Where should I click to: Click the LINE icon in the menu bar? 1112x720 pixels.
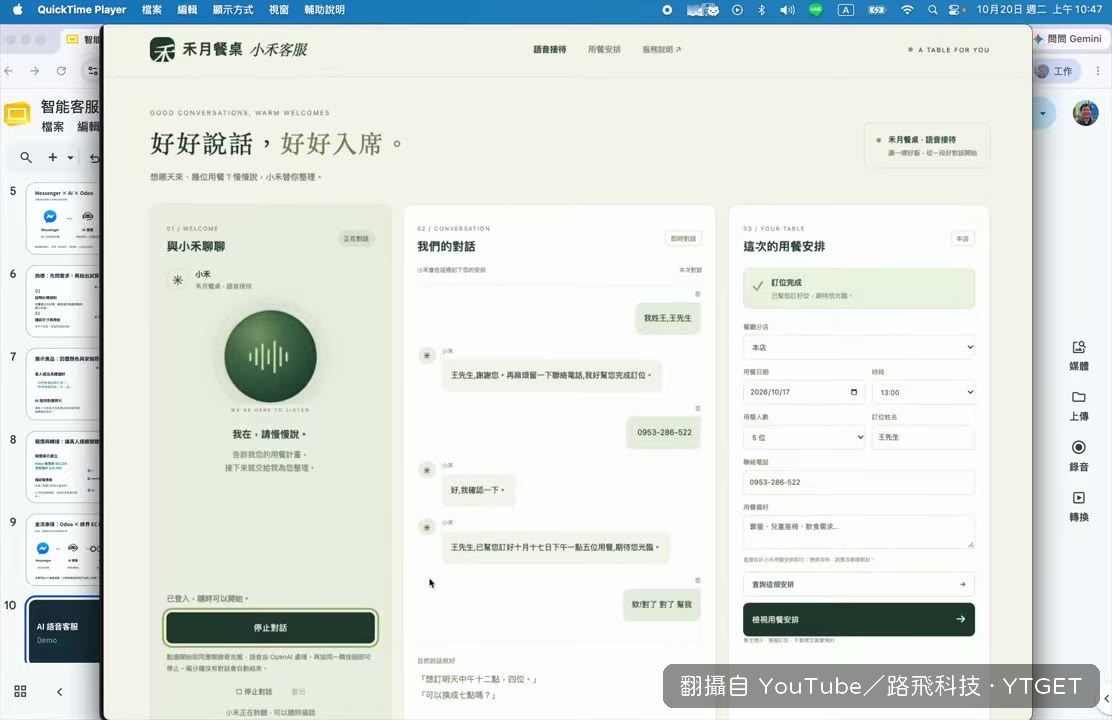[816, 10]
